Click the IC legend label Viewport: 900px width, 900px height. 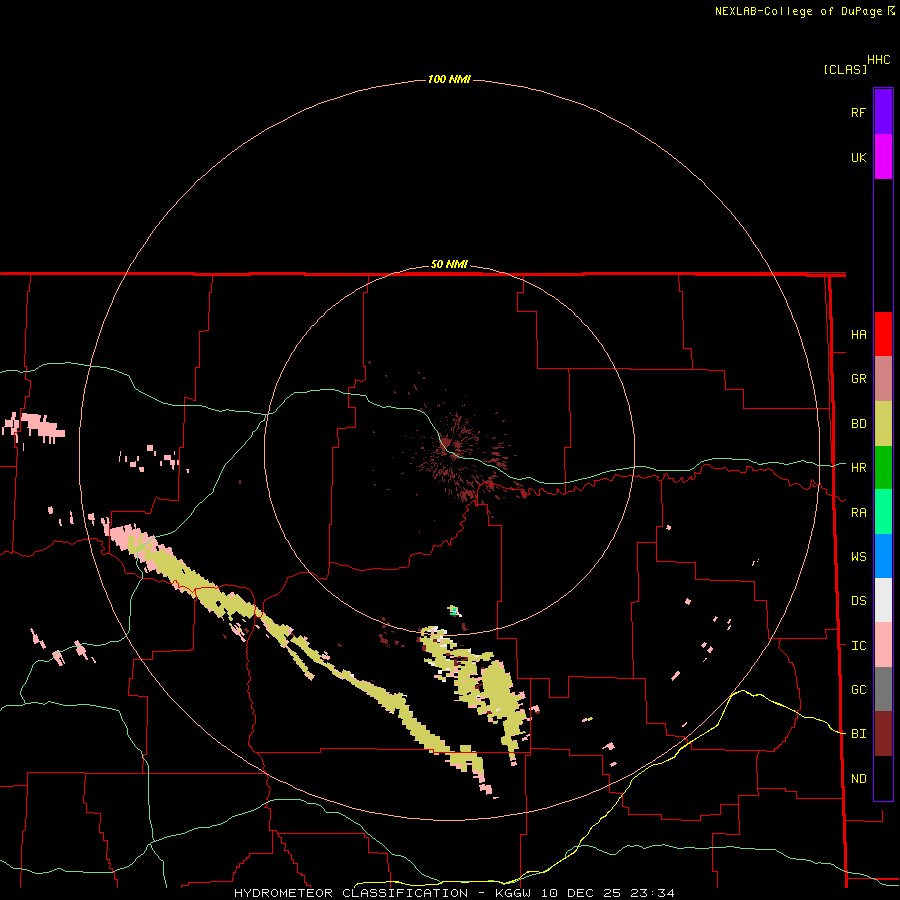pos(858,646)
